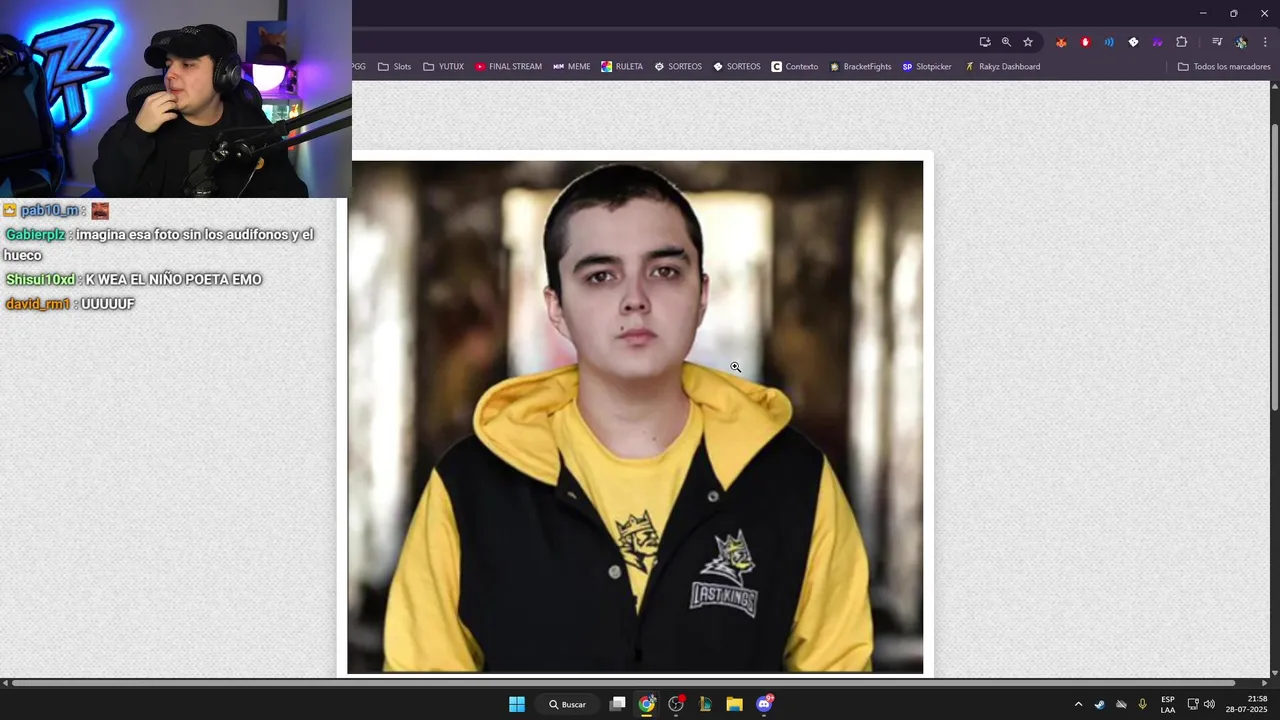The width and height of the screenshot is (1280, 720).
Task: Click the blue sound-wave extension icon
Action: 1109,42
